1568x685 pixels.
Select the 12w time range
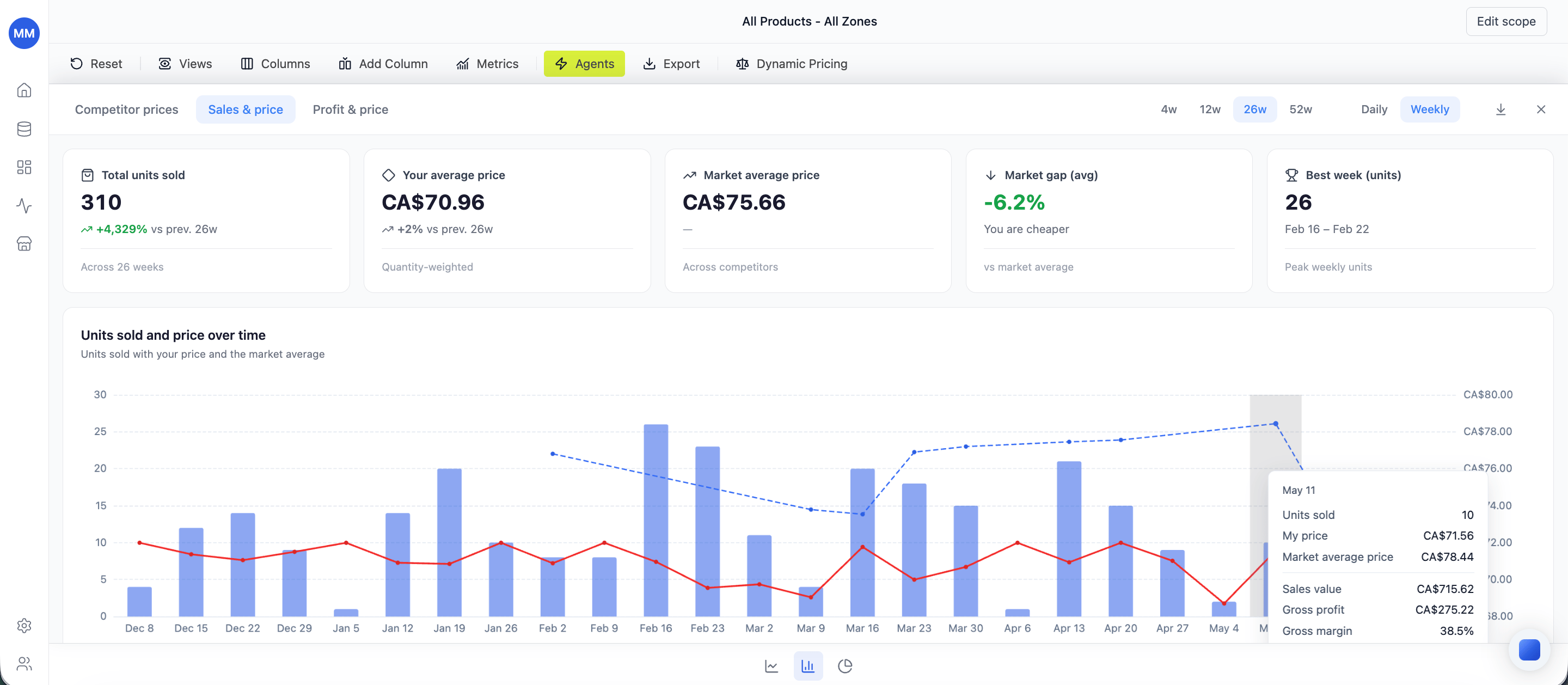[1209, 109]
